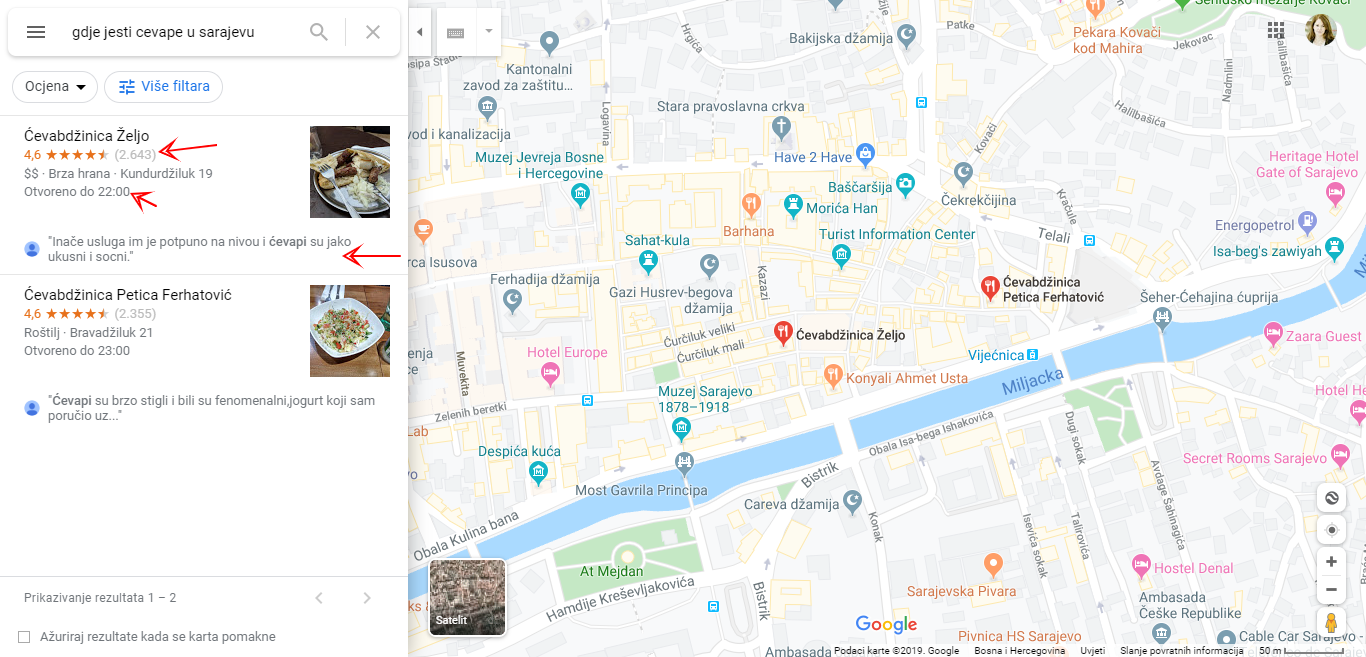Screen dimensions: 1366x657
Task: Collapse the side panel arrow
Action: click(419, 32)
